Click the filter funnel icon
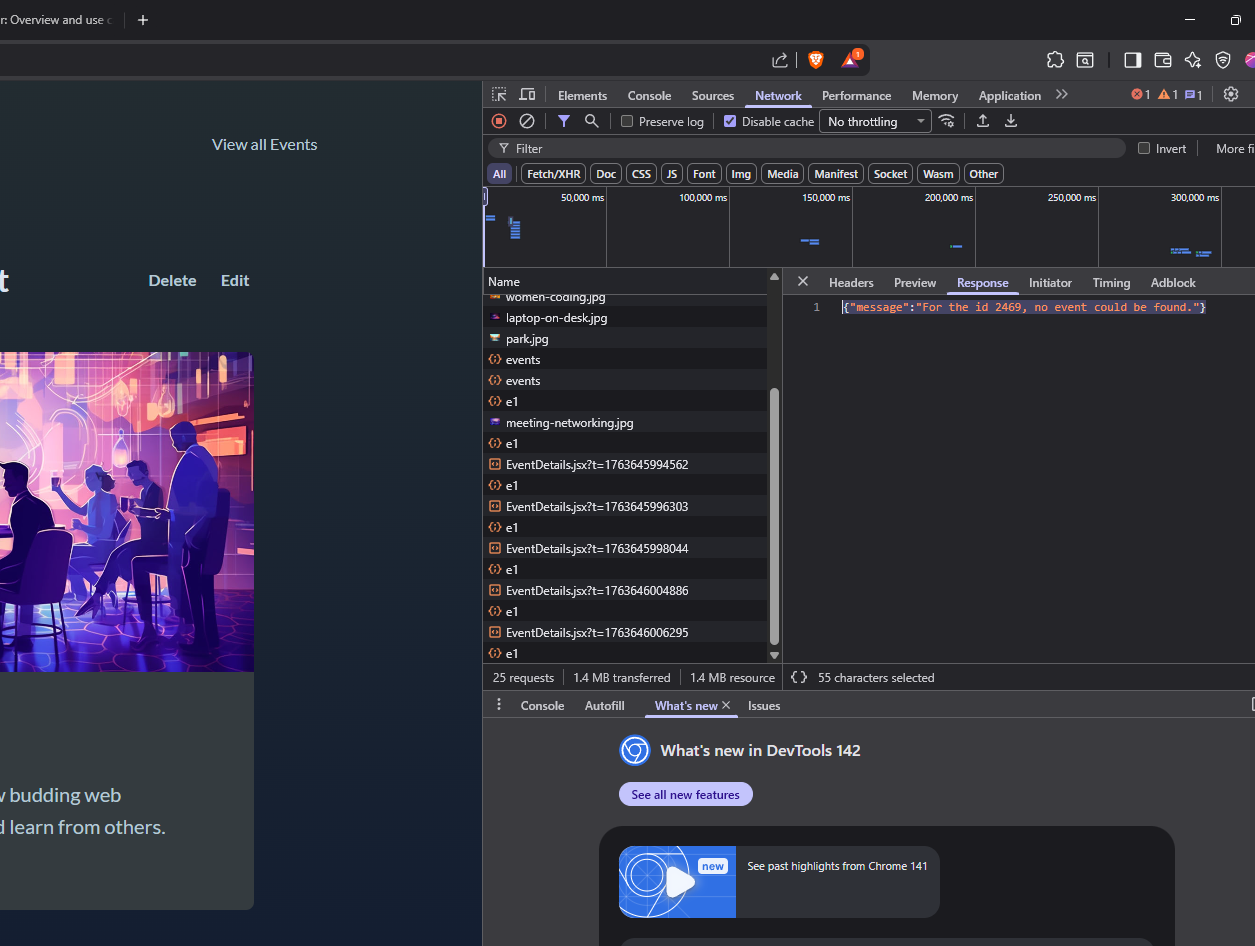Screen dimensions: 1255x946 (564, 121)
